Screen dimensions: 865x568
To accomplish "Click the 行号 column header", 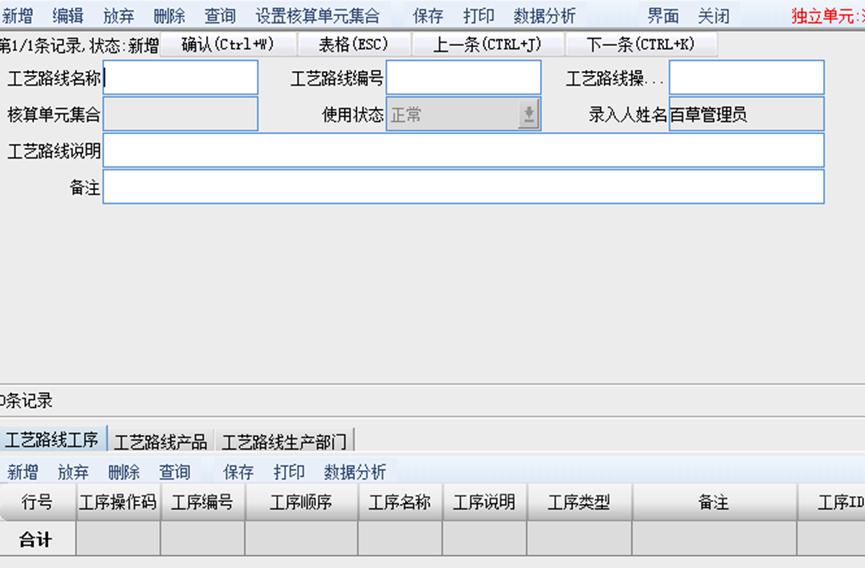I will 38,502.
